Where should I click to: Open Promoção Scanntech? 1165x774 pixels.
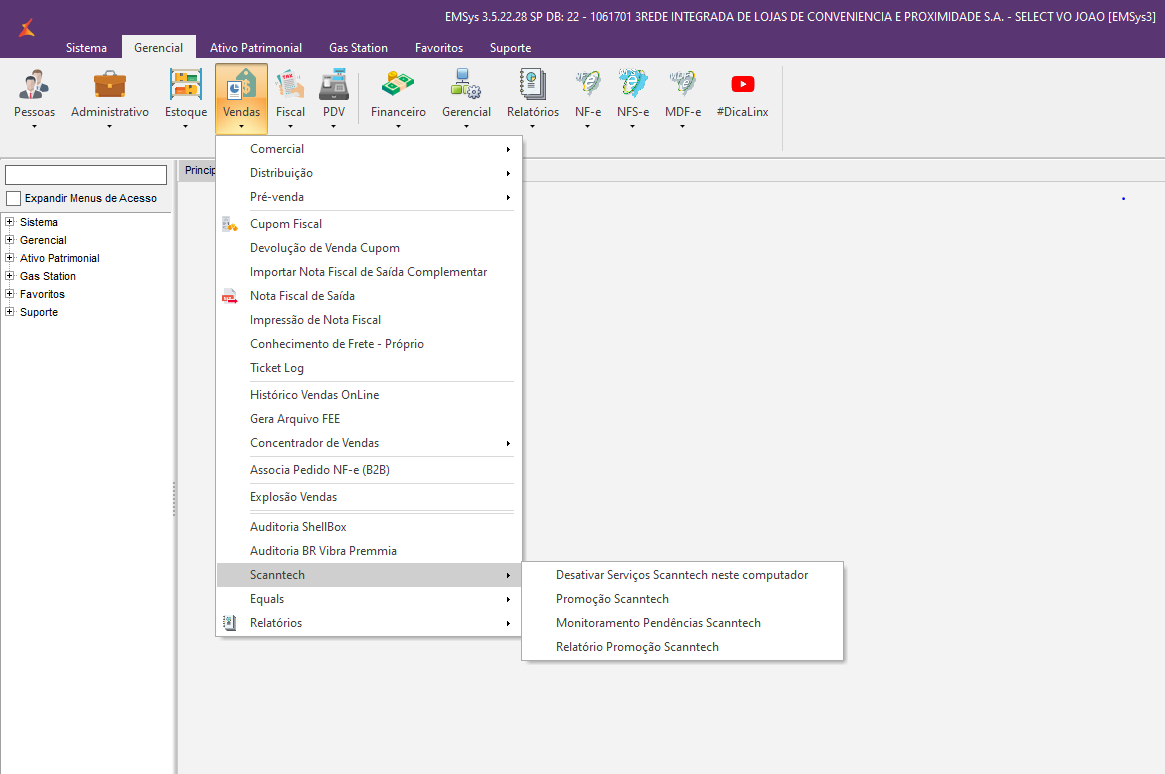click(x=682, y=599)
